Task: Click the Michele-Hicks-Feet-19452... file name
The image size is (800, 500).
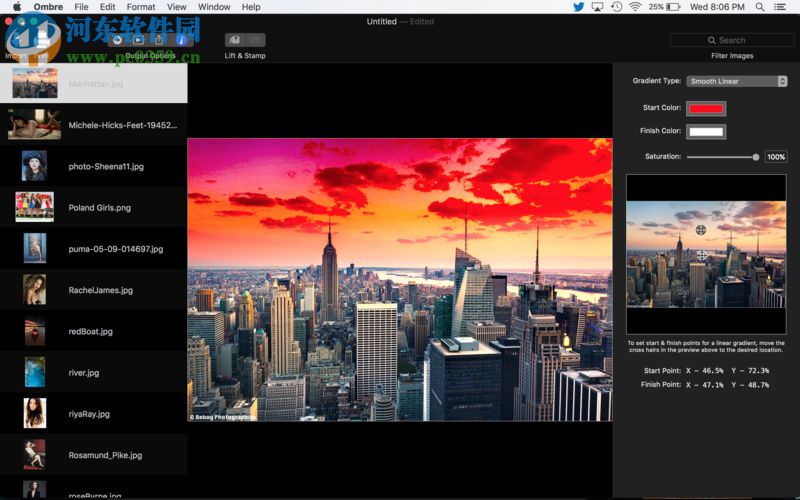Action: coord(123,125)
